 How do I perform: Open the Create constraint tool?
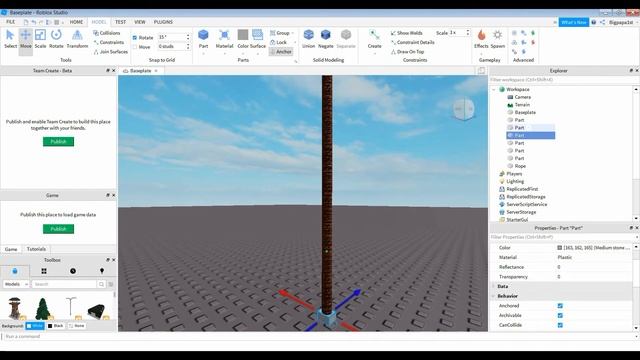pos(374,39)
